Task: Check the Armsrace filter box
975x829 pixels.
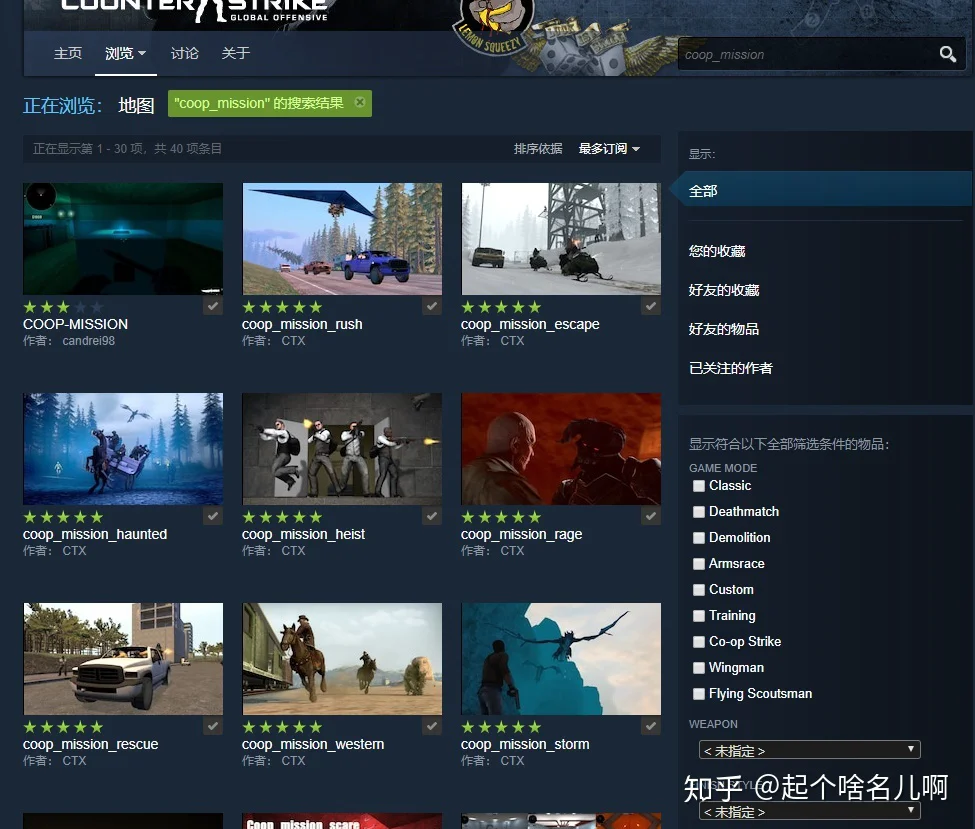Action: tap(699, 564)
